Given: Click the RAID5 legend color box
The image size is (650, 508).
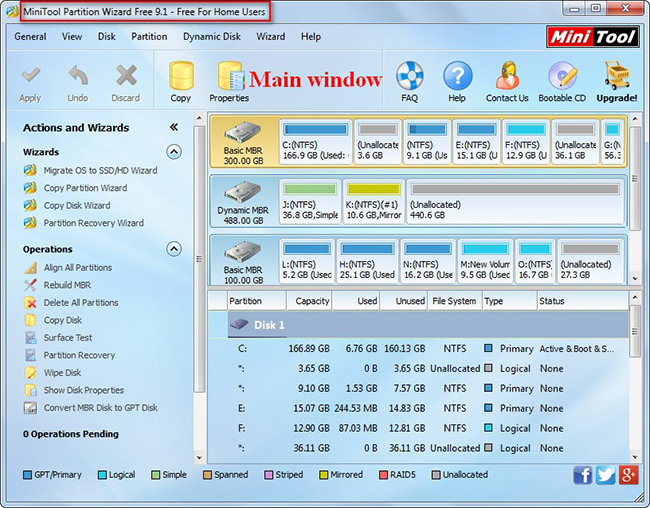Looking at the screenshot, I should pyautogui.click(x=383, y=475).
